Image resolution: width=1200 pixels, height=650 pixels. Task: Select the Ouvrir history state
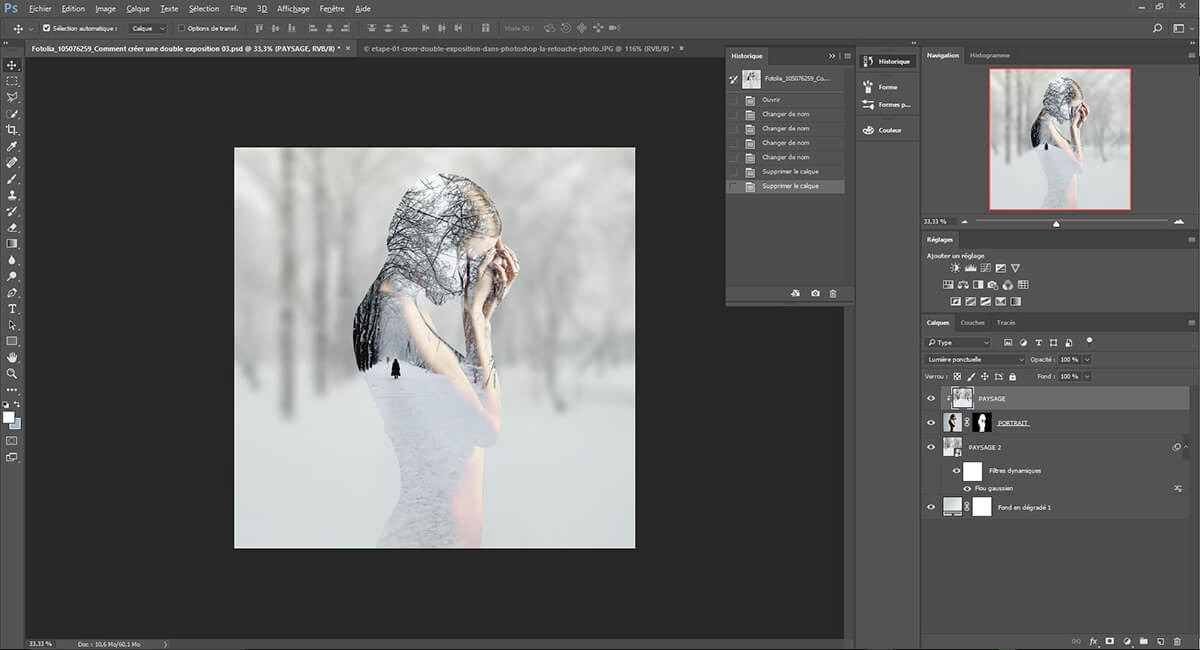[x=771, y=100]
